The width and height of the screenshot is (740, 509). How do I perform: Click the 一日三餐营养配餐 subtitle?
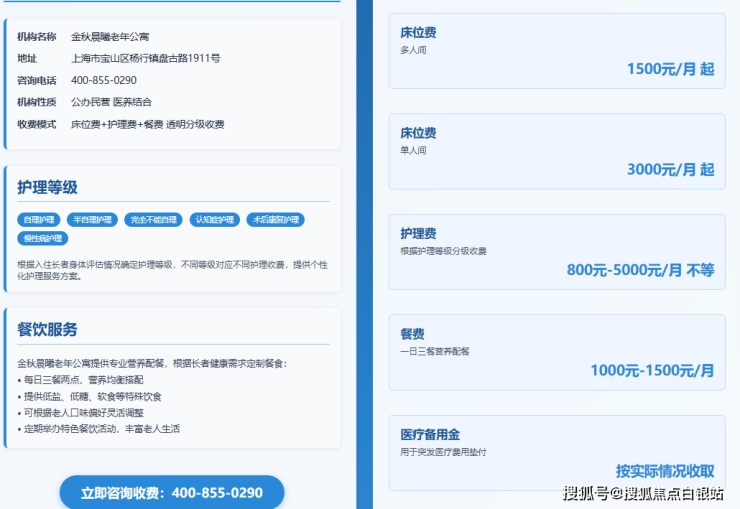(435, 351)
